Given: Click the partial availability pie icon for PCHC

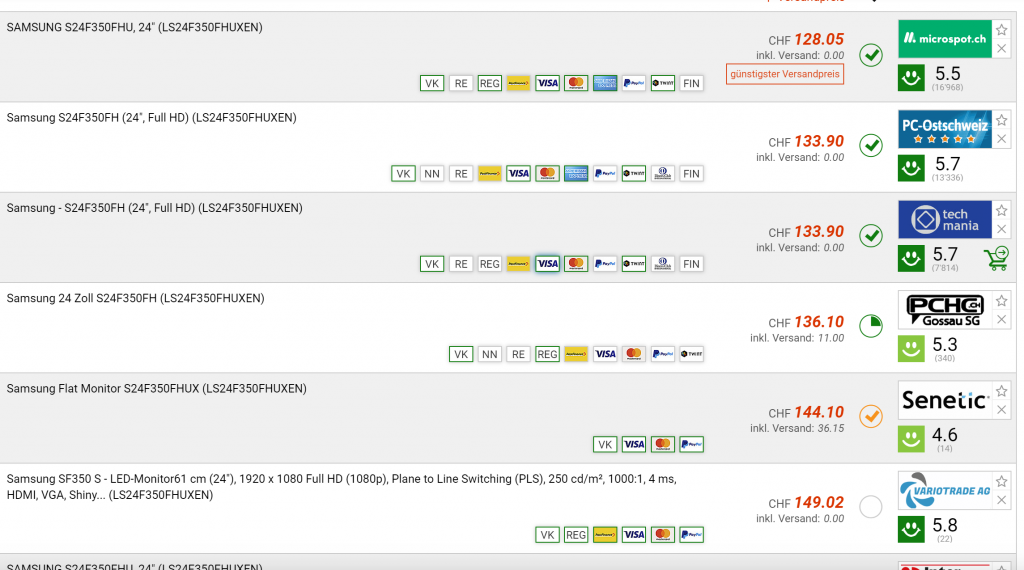Looking at the screenshot, I should point(871,326).
